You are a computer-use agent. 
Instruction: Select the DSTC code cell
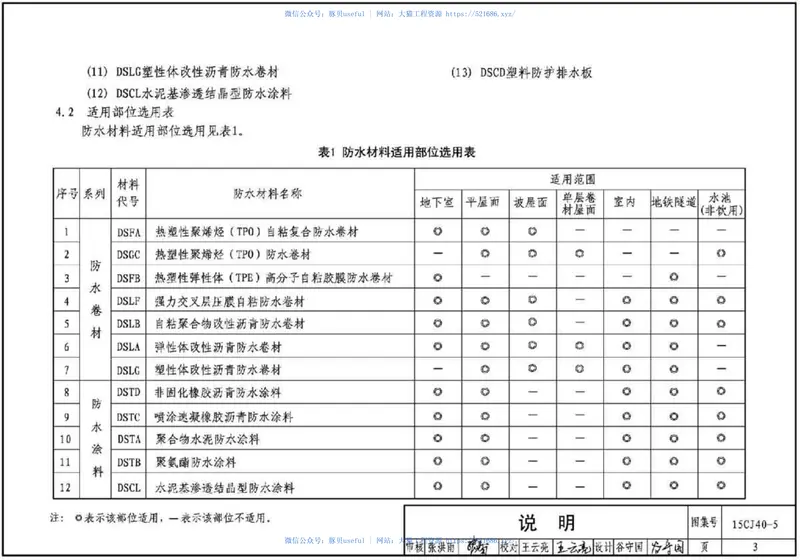click(x=129, y=417)
